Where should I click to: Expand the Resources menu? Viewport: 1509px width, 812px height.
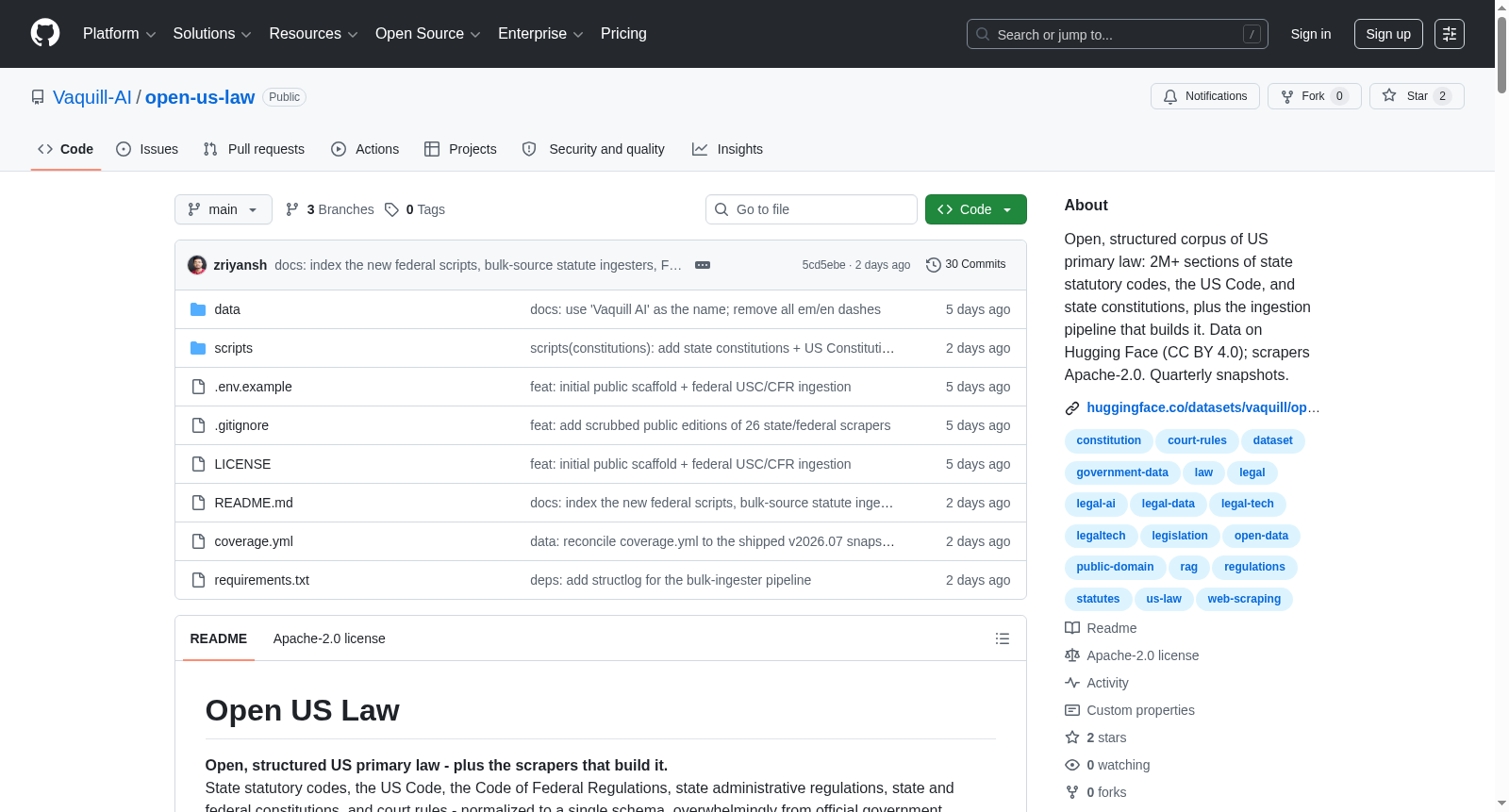coord(313,34)
